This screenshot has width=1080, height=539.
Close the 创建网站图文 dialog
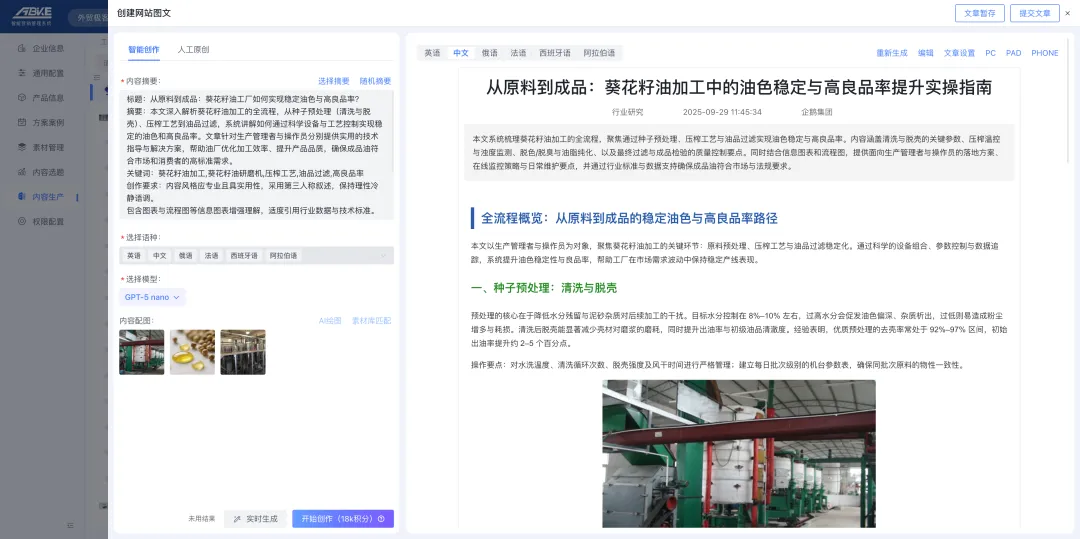tap(1066, 13)
